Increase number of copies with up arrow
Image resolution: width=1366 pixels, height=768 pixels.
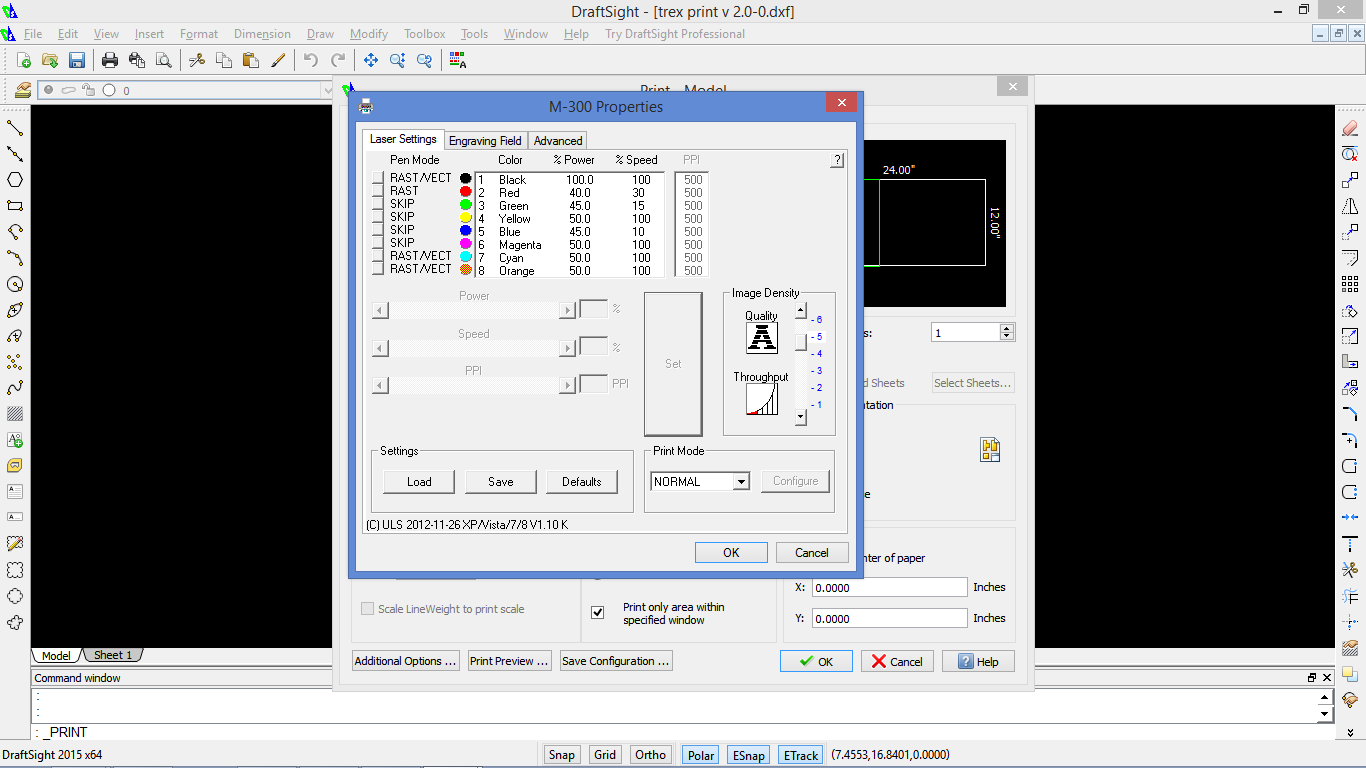coord(1006,328)
